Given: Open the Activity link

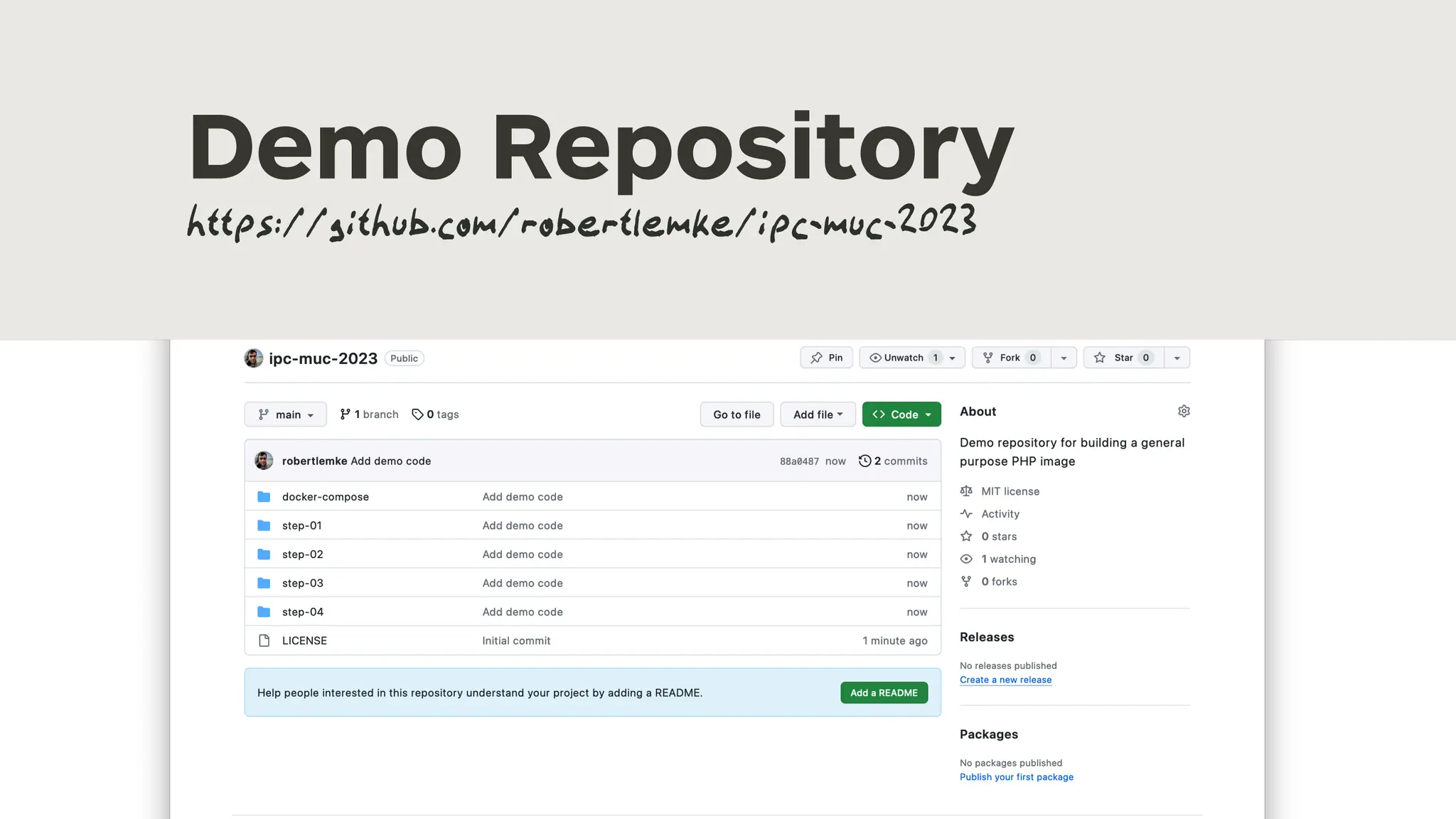Looking at the screenshot, I should click(1000, 514).
